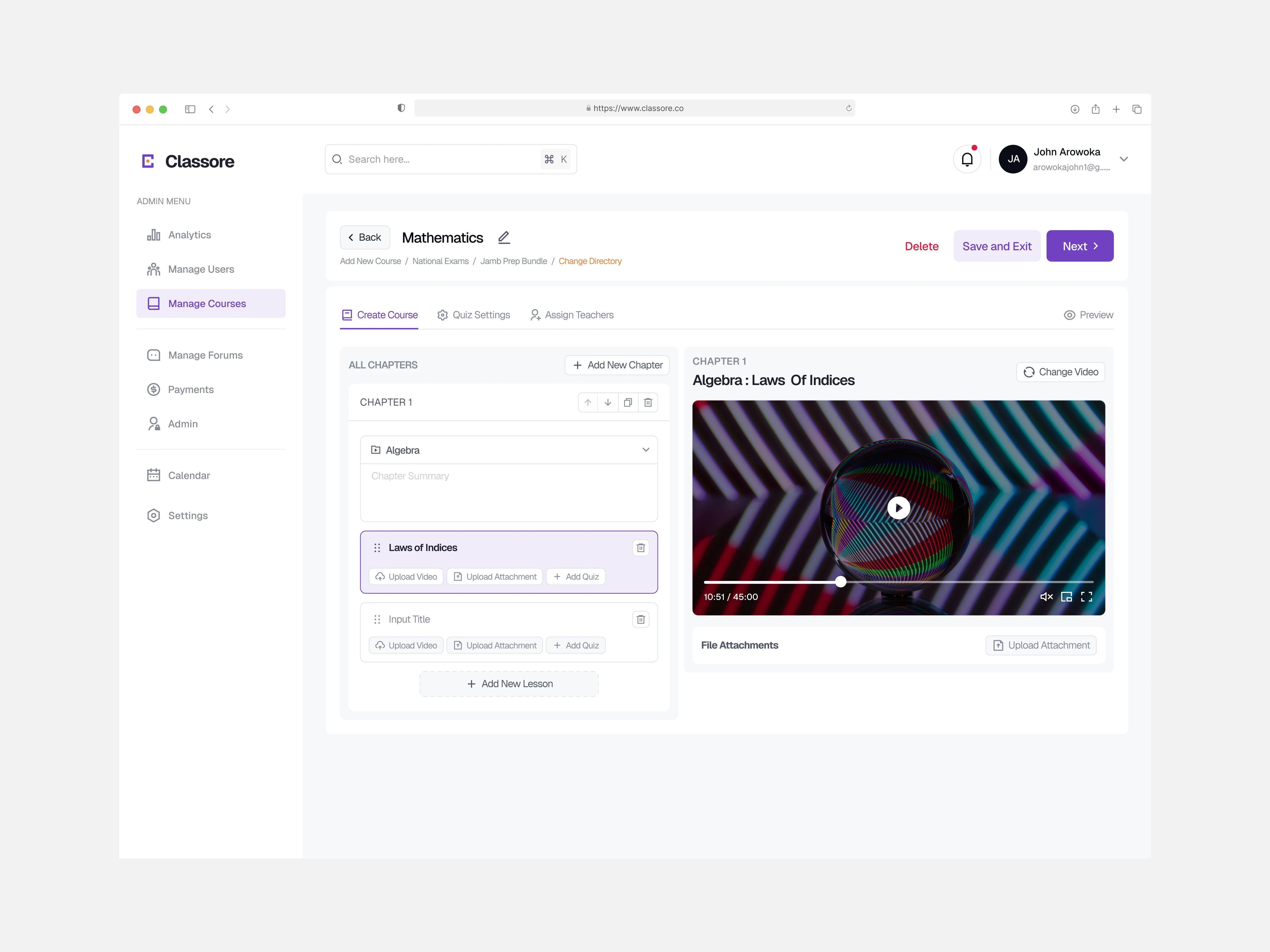Unmute the video with speaker icon
The image size is (1270, 952).
pyautogui.click(x=1046, y=597)
